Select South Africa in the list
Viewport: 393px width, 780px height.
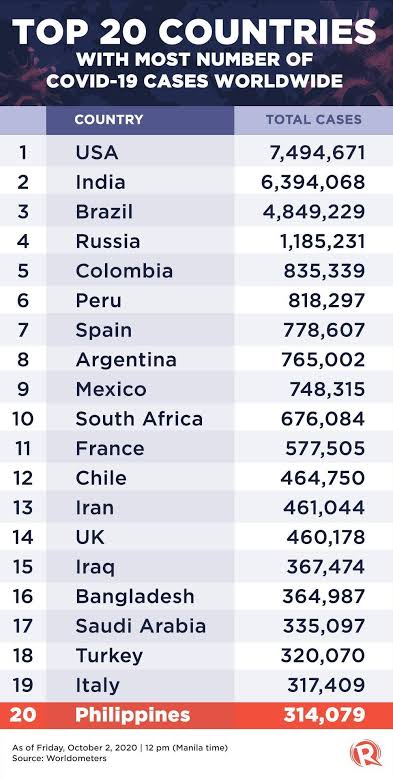(x=139, y=419)
